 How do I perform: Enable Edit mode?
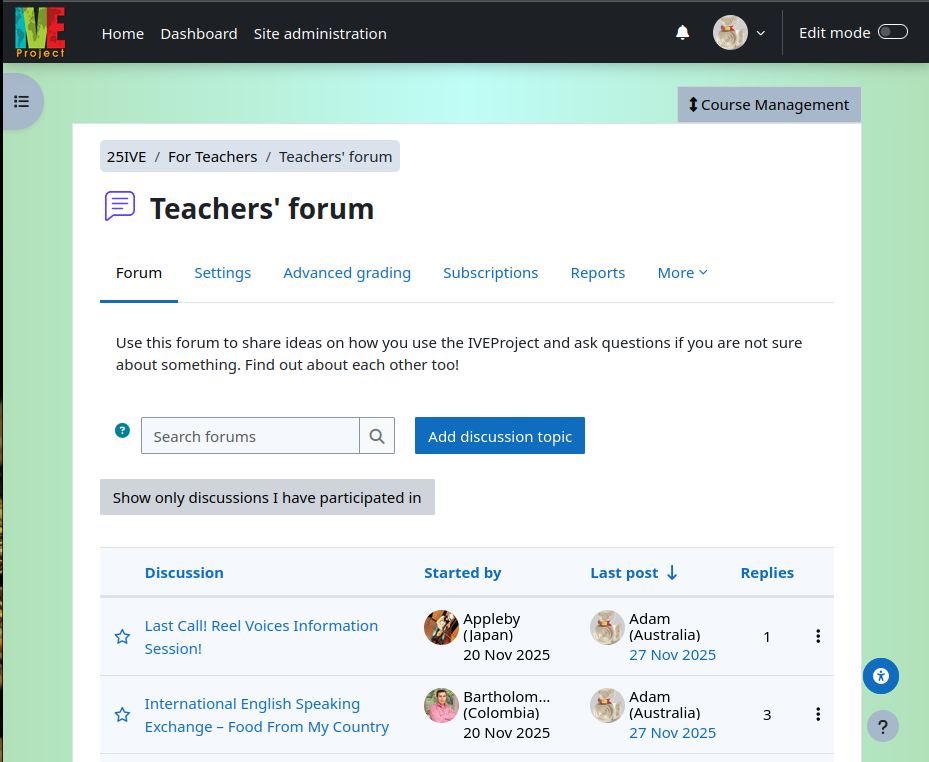[891, 32]
